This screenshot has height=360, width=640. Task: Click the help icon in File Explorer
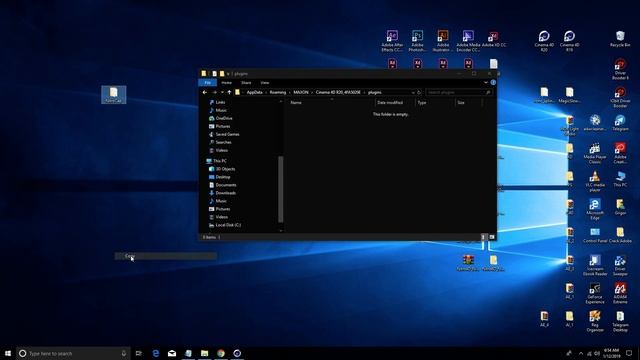click(x=493, y=82)
